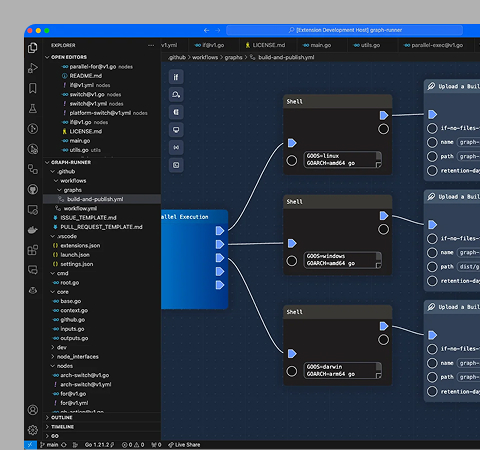Viewport: 480px width, 450px height.
Task: Switch to the main.go tab
Action: coord(317,45)
